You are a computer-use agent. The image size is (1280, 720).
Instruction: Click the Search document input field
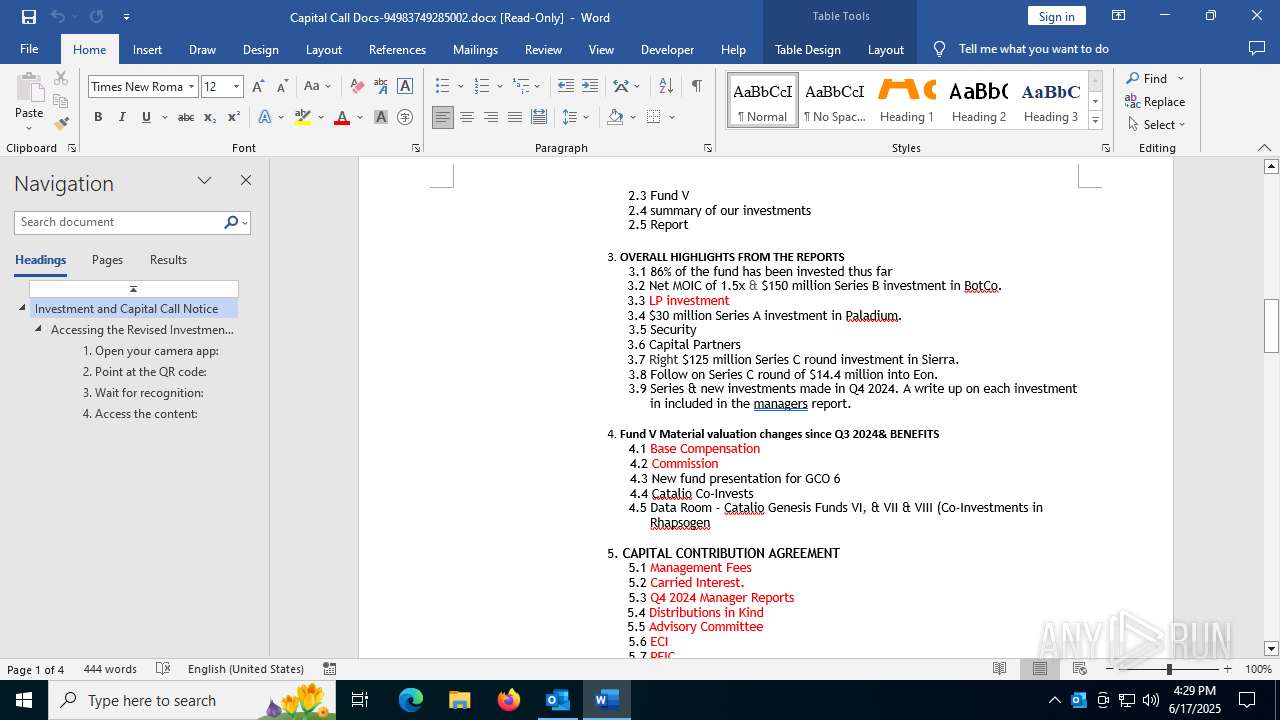coord(120,222)
